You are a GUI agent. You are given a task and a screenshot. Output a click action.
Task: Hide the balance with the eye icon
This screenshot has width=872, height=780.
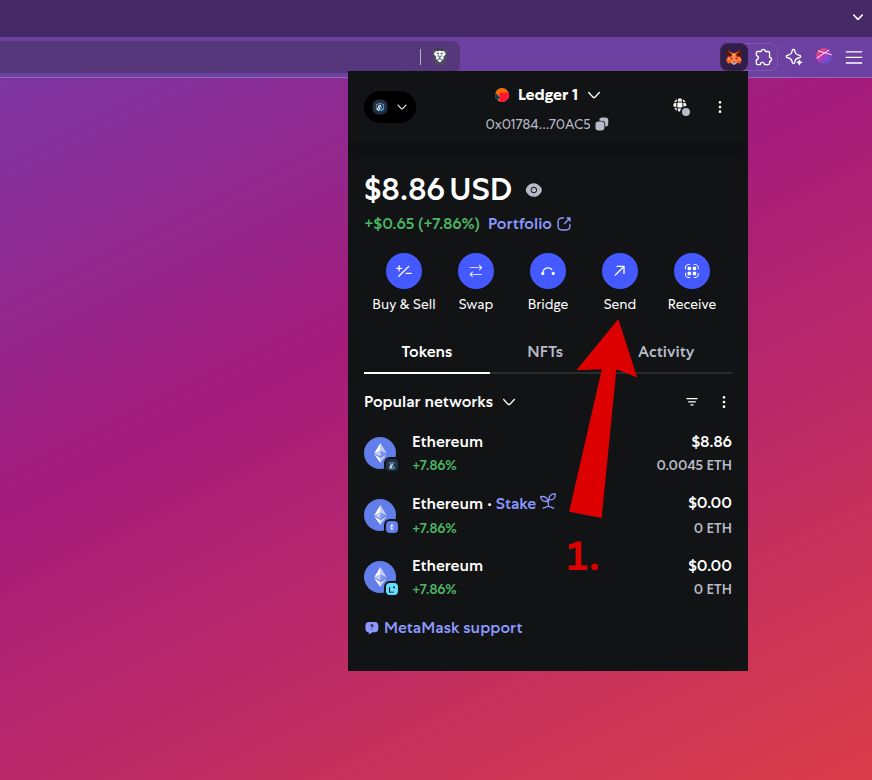(x=533, y=190)
